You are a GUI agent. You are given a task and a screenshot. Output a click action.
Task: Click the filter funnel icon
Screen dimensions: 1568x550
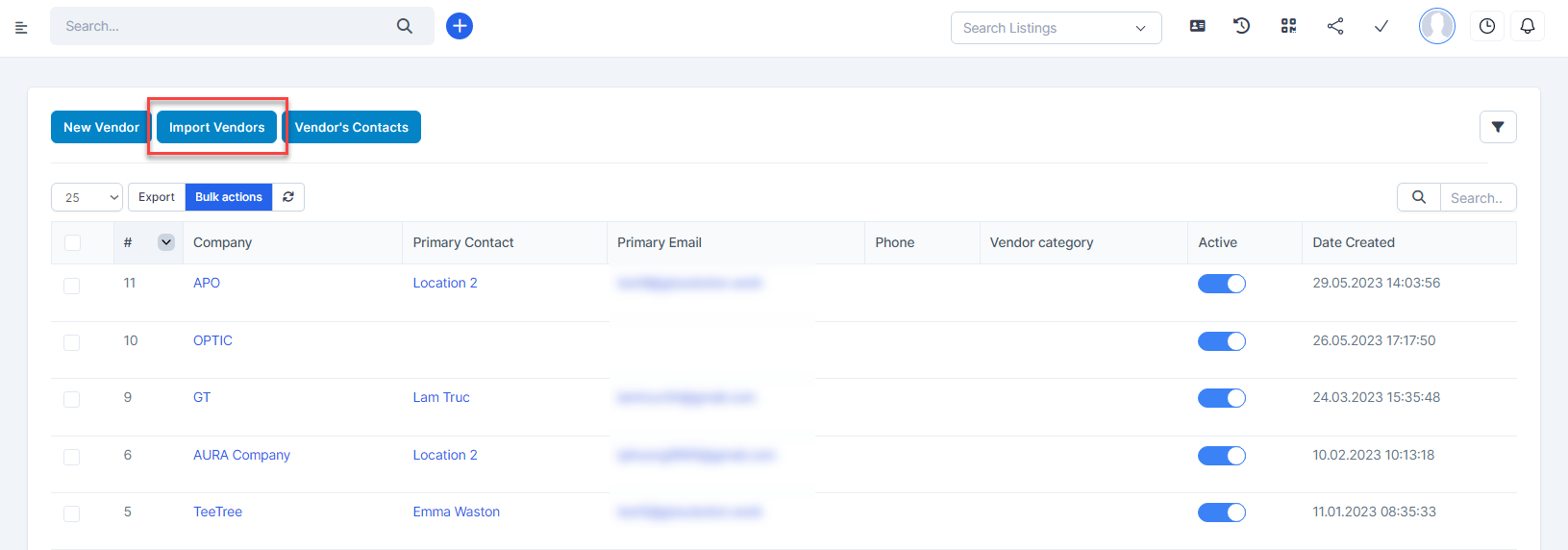coord(1497,127)
